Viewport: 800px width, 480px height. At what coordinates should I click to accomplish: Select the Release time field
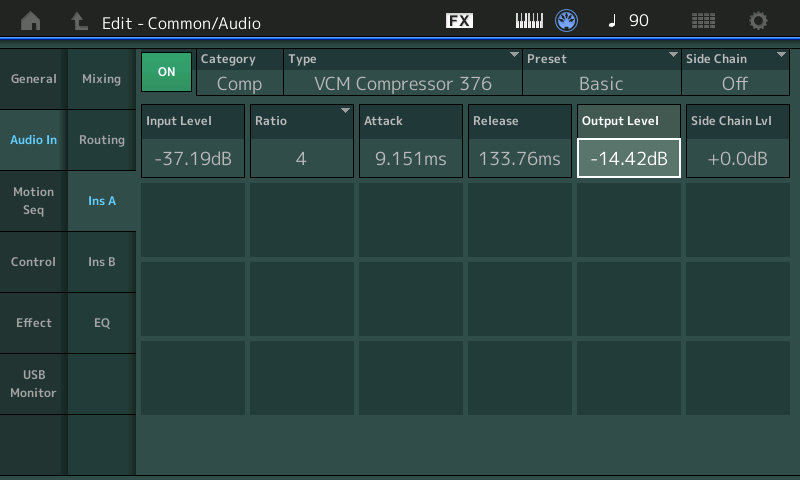point(518,158)
